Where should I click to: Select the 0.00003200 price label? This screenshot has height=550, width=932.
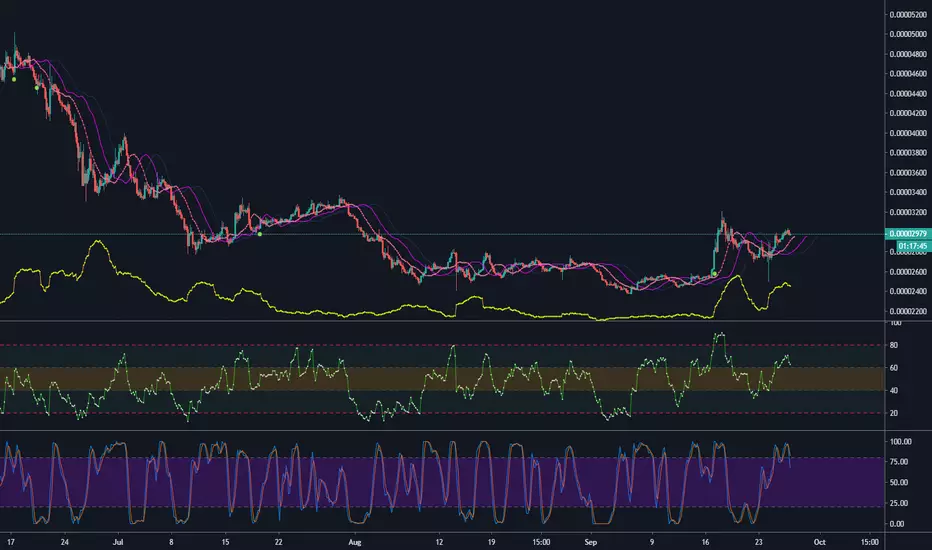(x=908, y=212)
